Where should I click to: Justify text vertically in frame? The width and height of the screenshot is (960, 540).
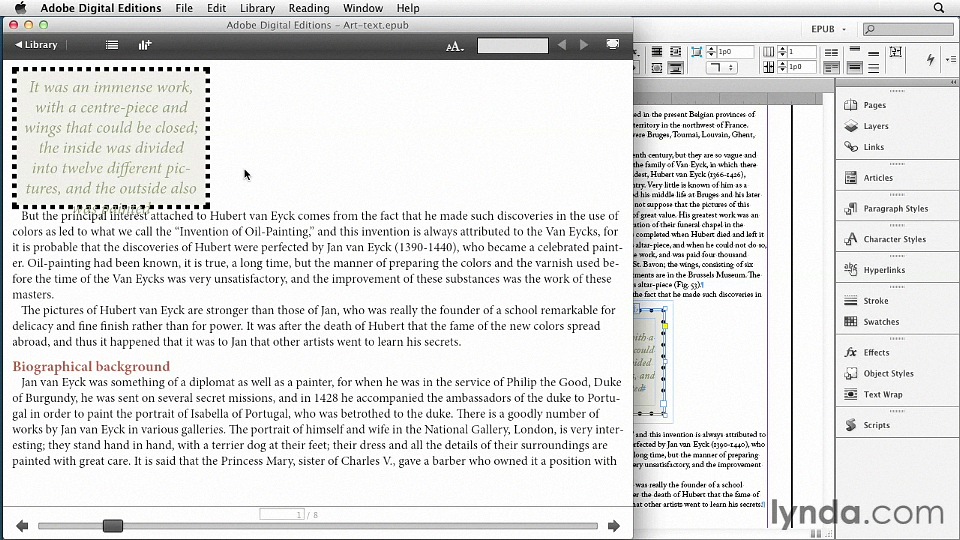[x=874, y=68]
